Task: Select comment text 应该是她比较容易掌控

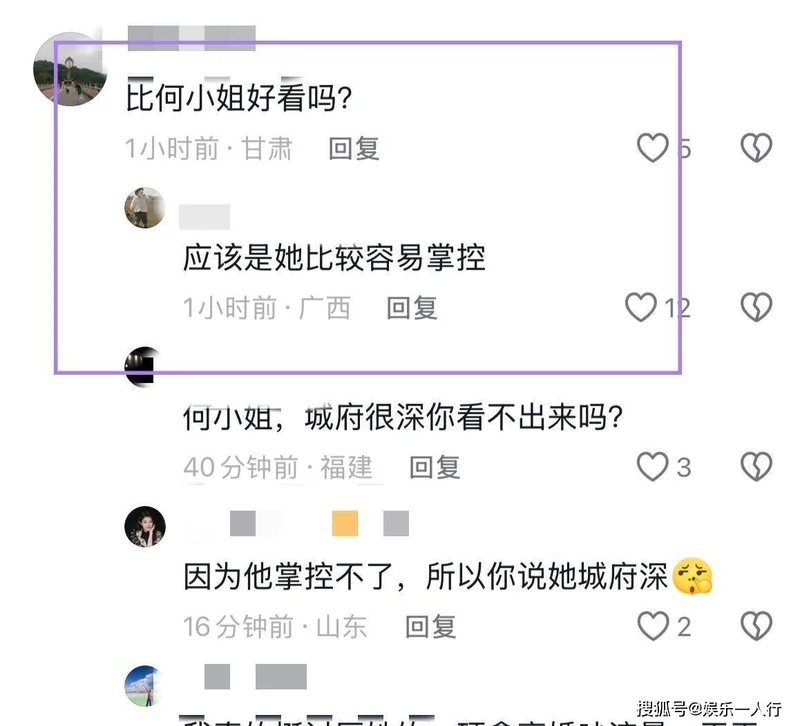Action: coord(334,257)
